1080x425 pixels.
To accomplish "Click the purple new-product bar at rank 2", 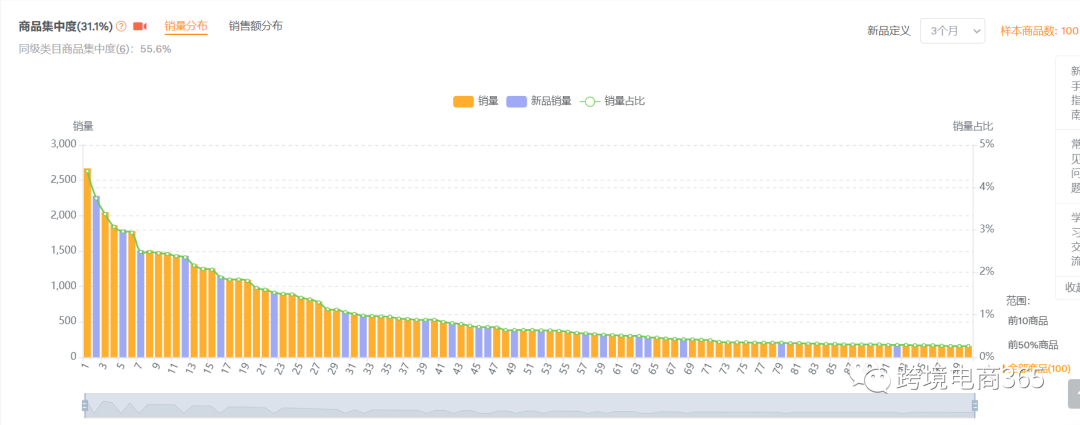I will pyautogui.click(x=96, y=276).
